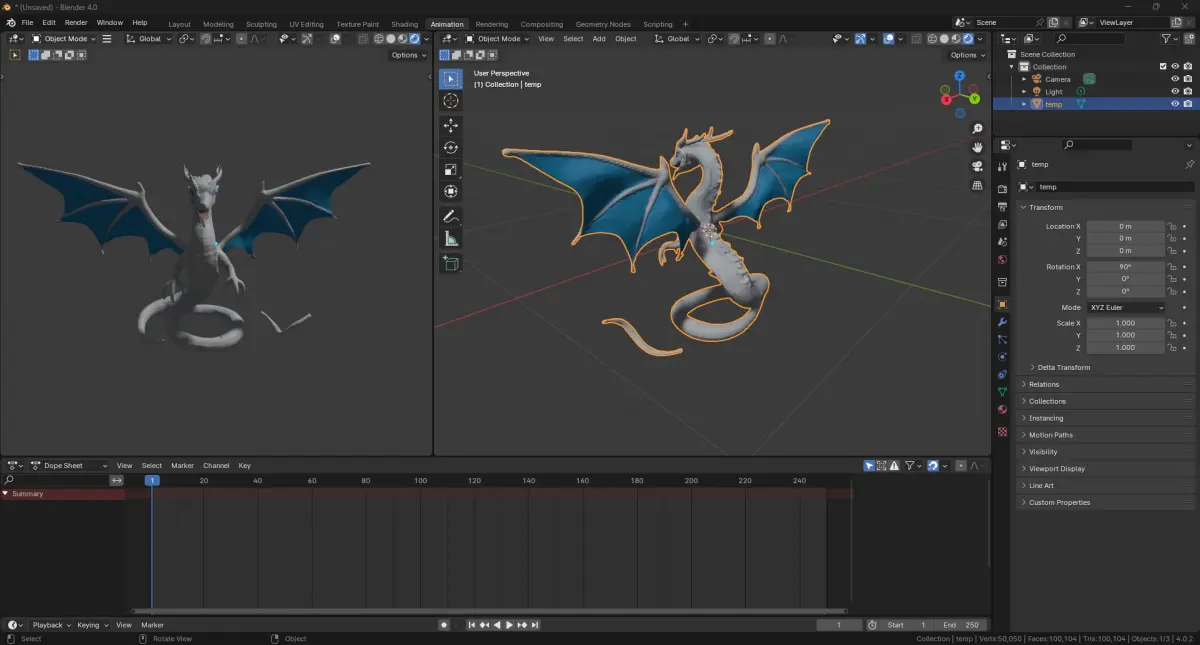Open the World properties tab
This screenshot has height=645, width=1200.
coord(1002,260)
